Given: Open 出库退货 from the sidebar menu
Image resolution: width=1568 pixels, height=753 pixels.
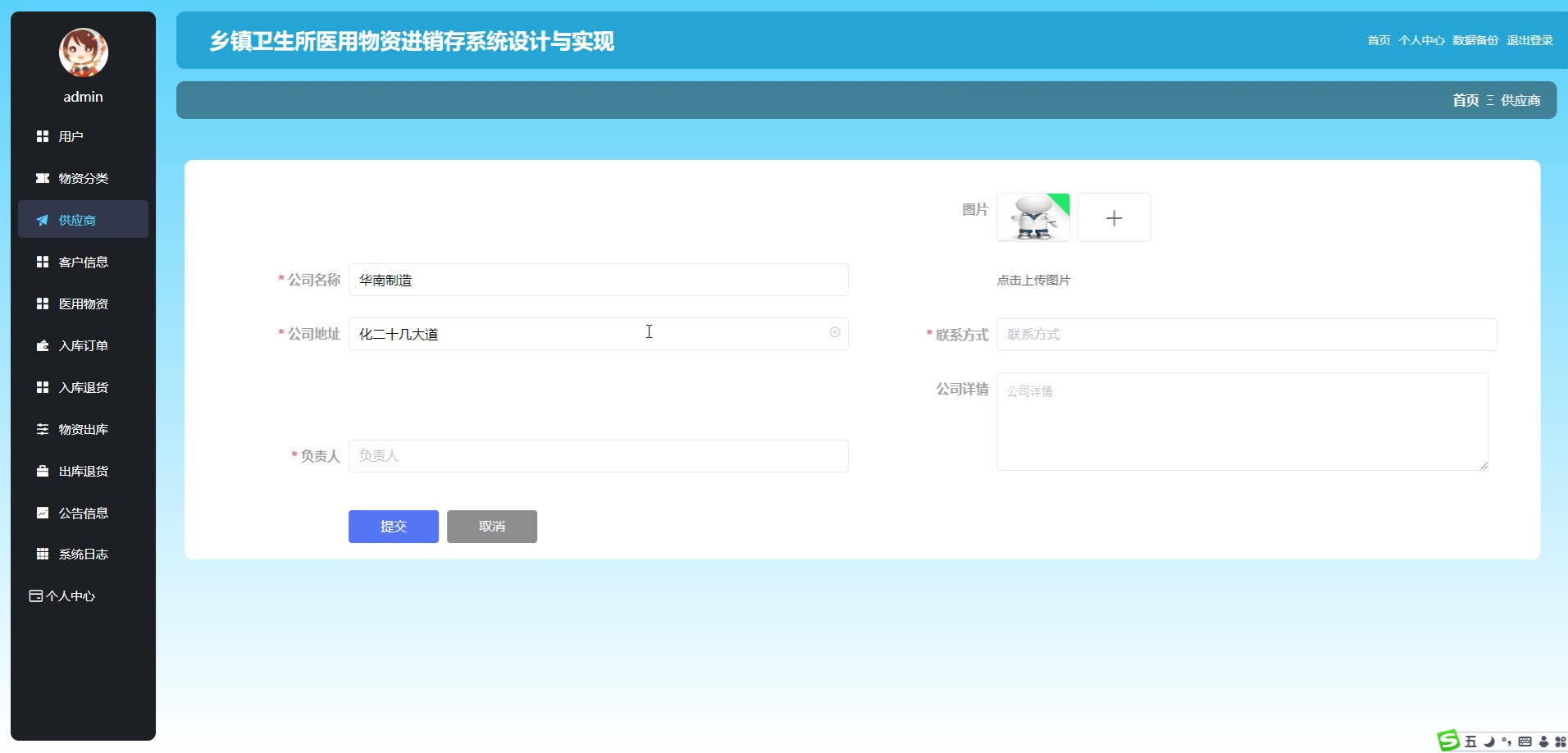Looking at the screenshot, I should 83,471.
